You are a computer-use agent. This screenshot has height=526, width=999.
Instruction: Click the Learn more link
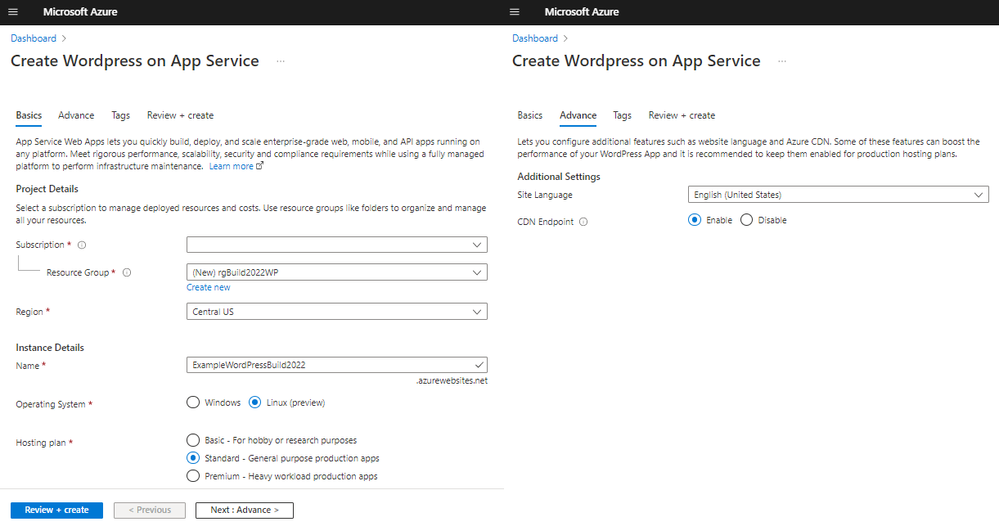tap(231, 166)
